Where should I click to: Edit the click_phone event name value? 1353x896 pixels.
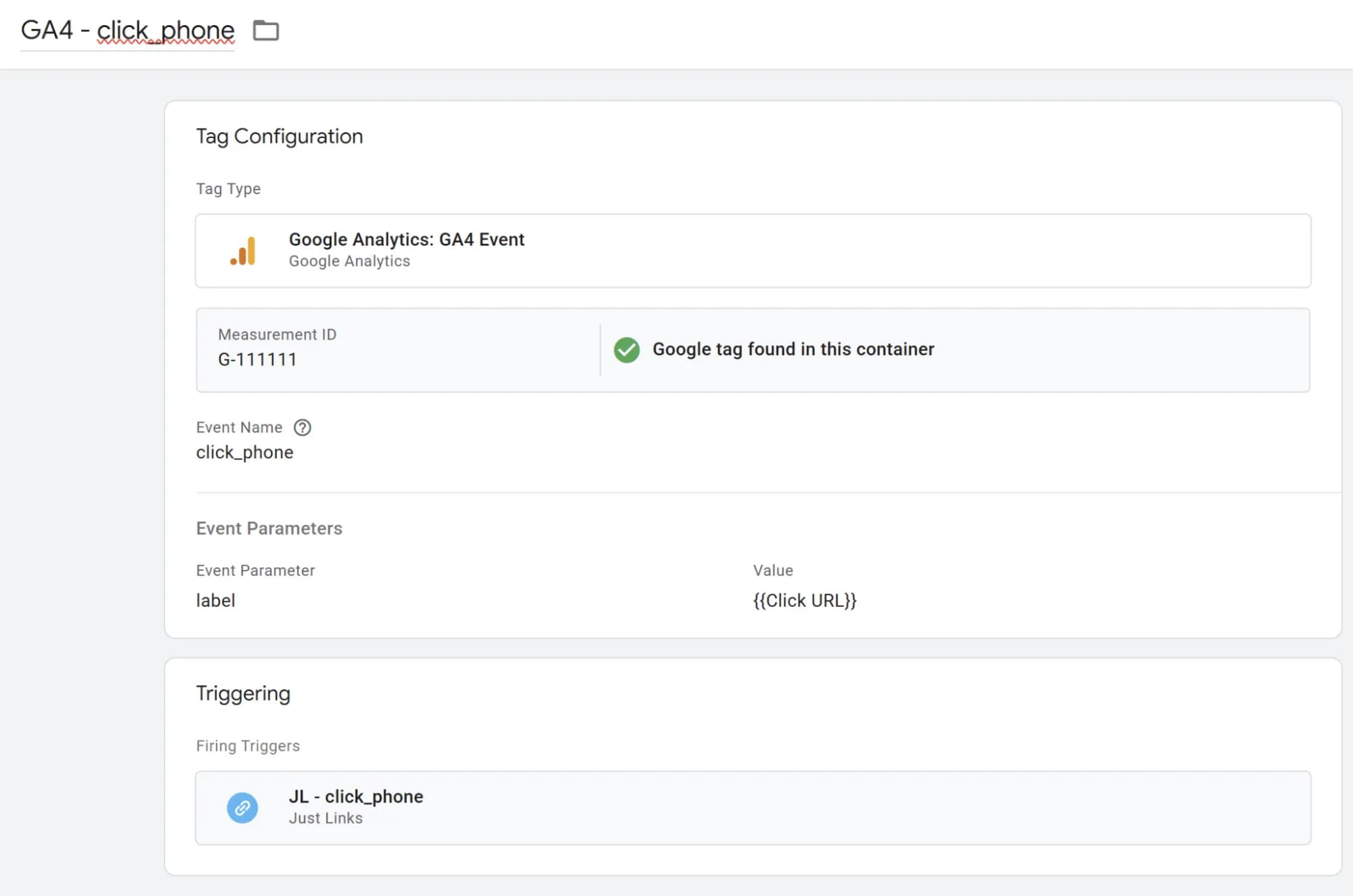click(244, 453)
